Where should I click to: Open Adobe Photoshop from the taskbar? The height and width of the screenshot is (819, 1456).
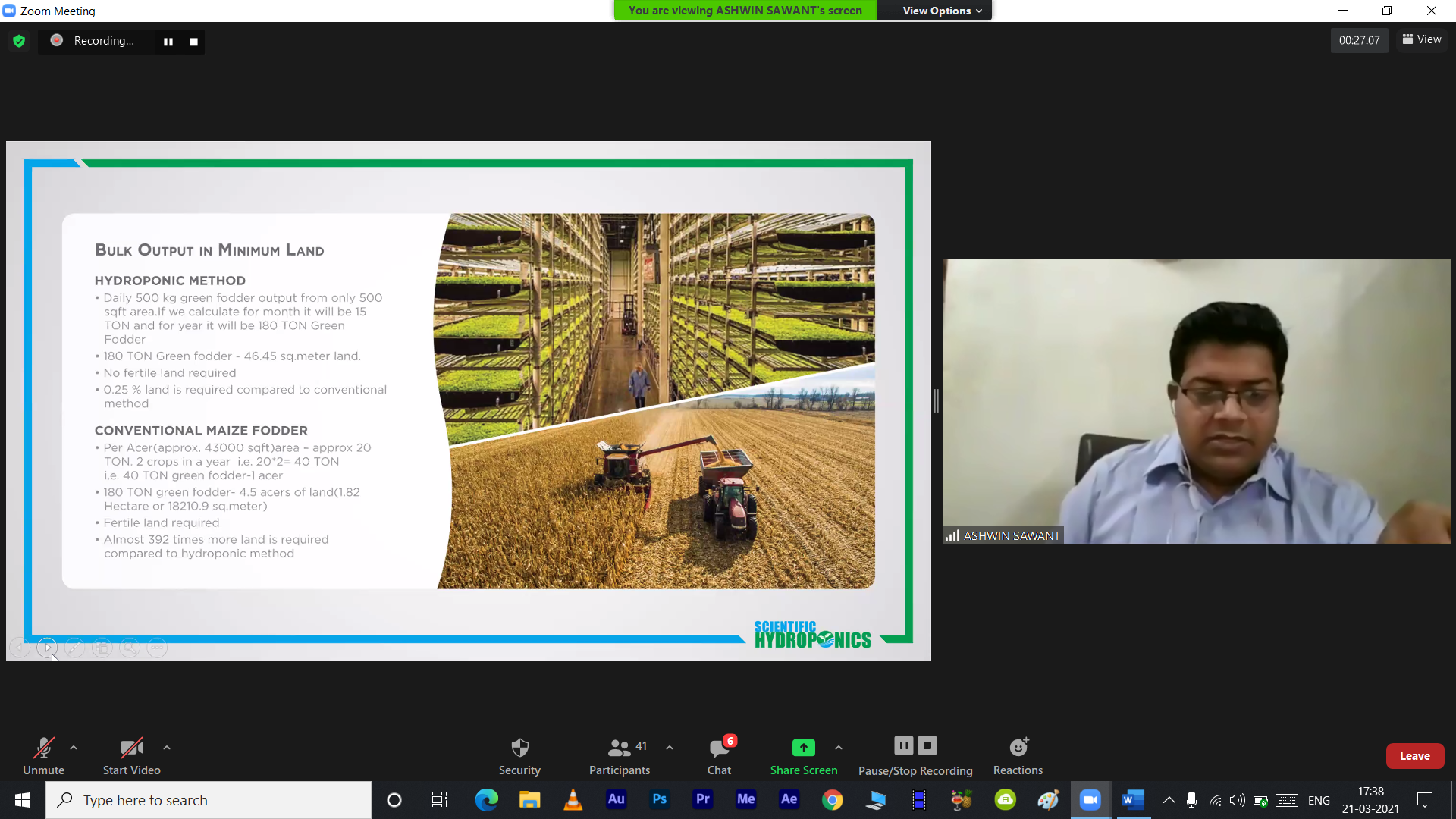pos(659,799)
